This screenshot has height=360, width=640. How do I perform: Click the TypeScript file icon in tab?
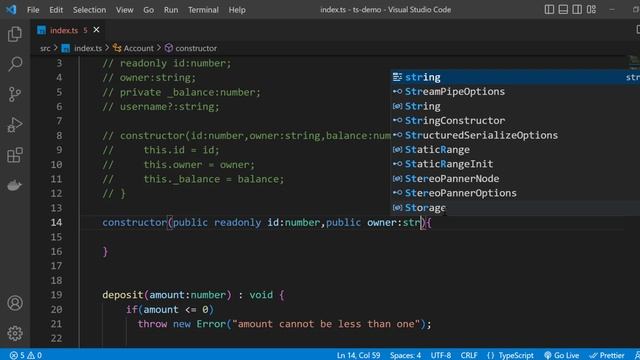(x=41, y=30)
